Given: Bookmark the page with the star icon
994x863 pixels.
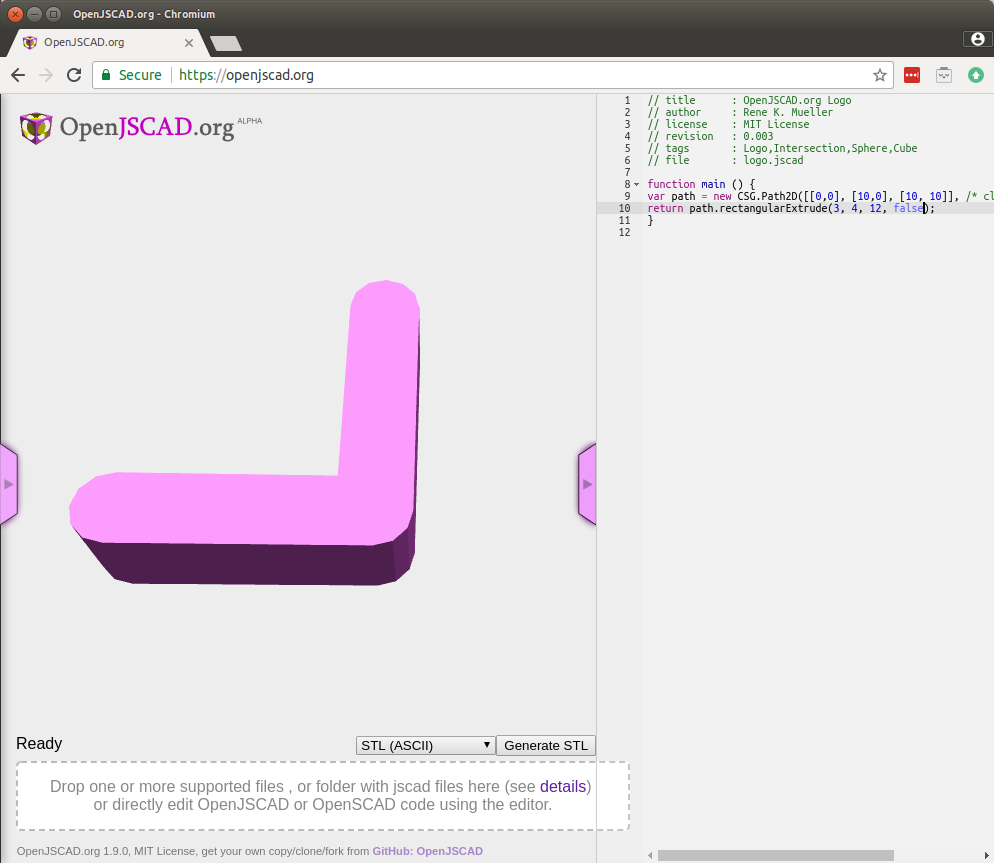Looking at the screenshot, I should [x=879, y=75].
